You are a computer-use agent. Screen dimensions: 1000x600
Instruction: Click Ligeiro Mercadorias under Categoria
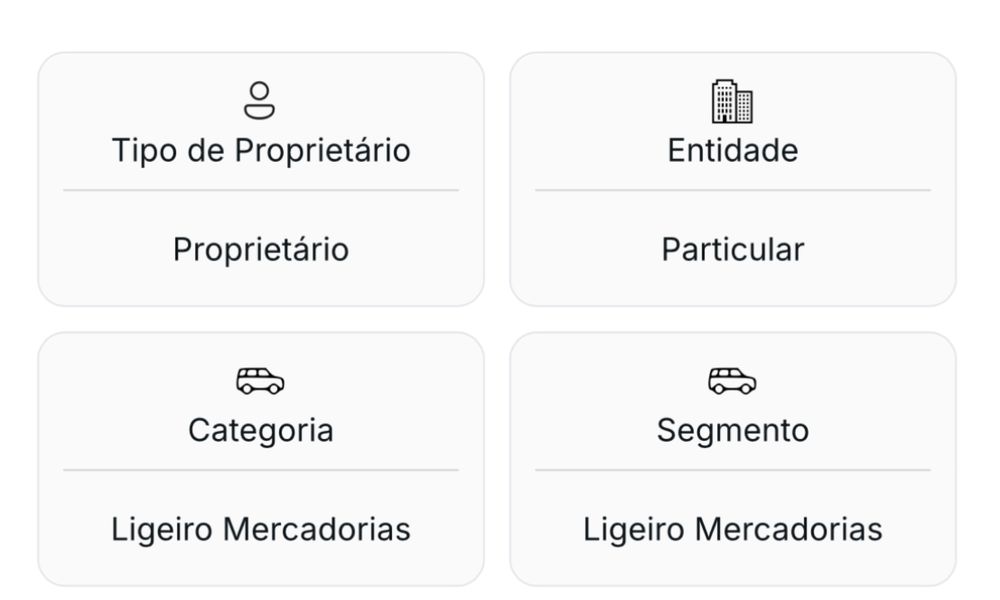pos(261,530)
